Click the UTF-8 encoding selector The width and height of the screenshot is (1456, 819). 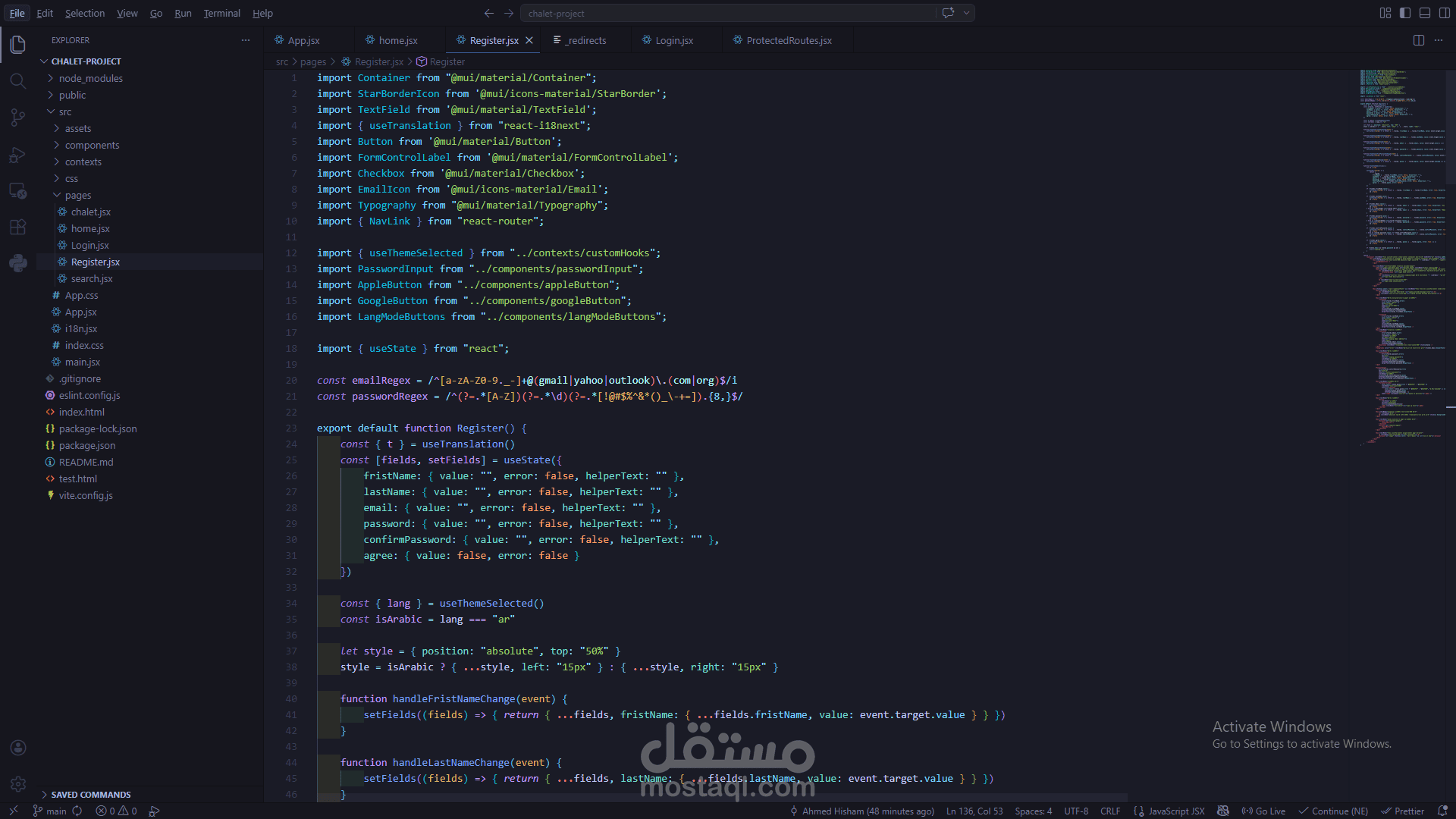pos(1076,811)
